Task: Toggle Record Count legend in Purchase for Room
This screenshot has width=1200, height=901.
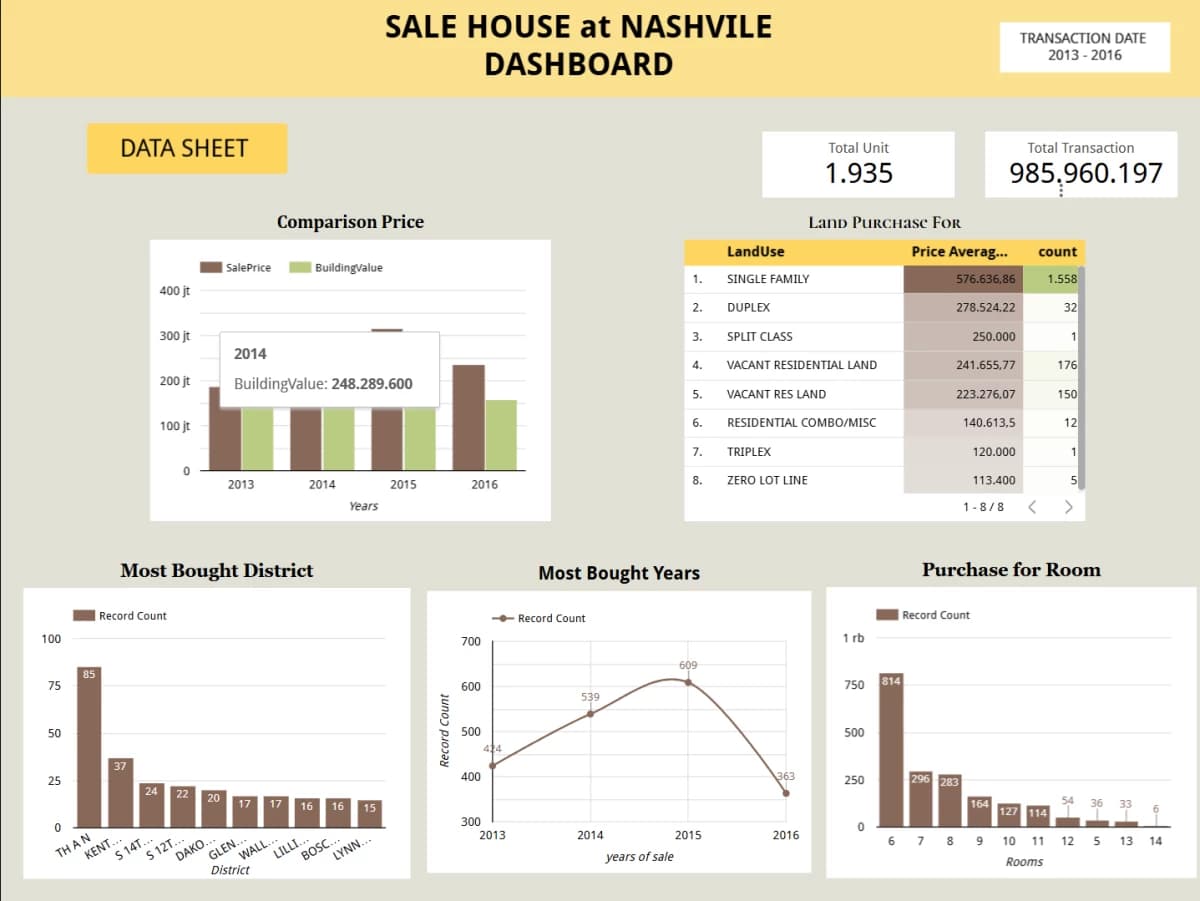Action: click(x=923, y=615)
